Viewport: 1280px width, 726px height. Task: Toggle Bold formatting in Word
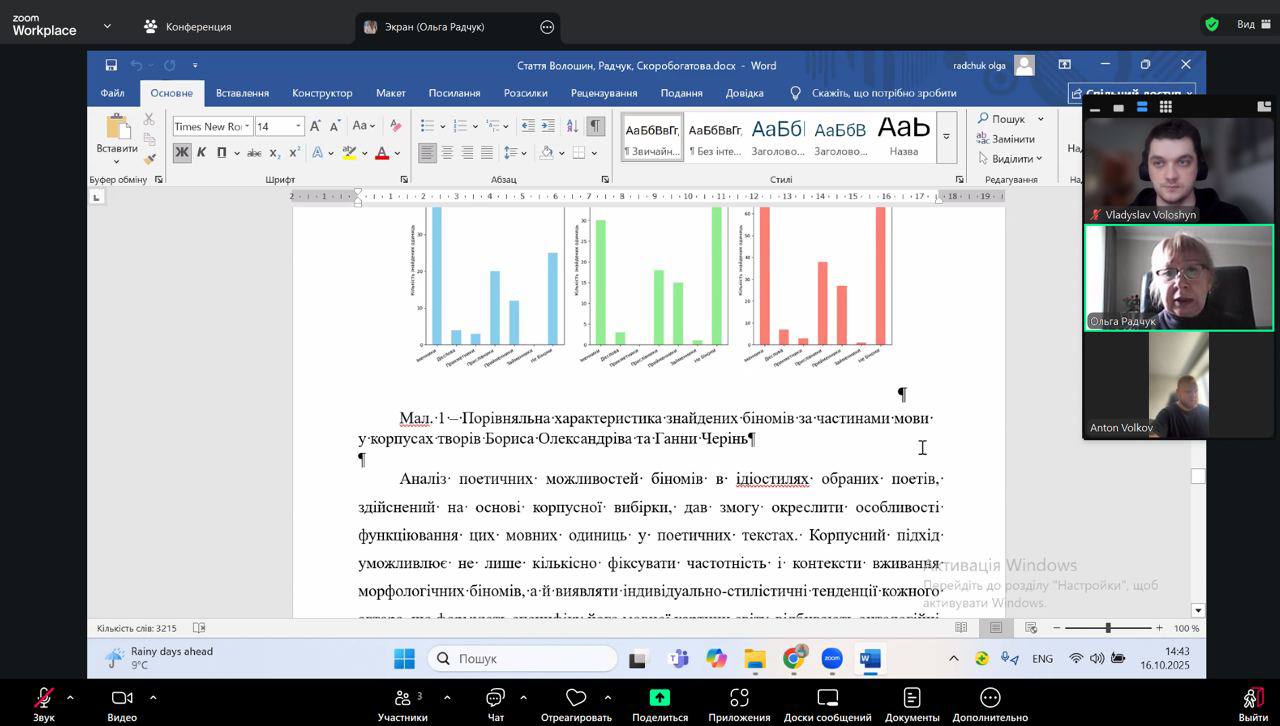(x=181, y=153)
